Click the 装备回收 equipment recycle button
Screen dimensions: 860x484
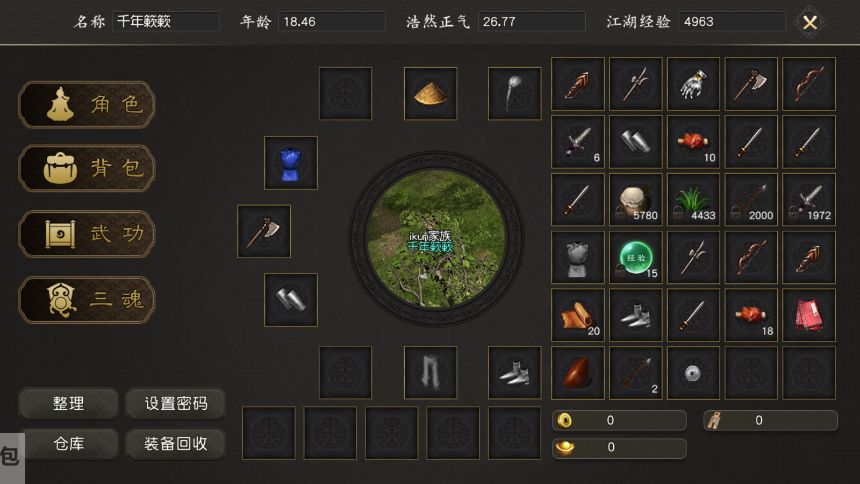coord(176,443)
